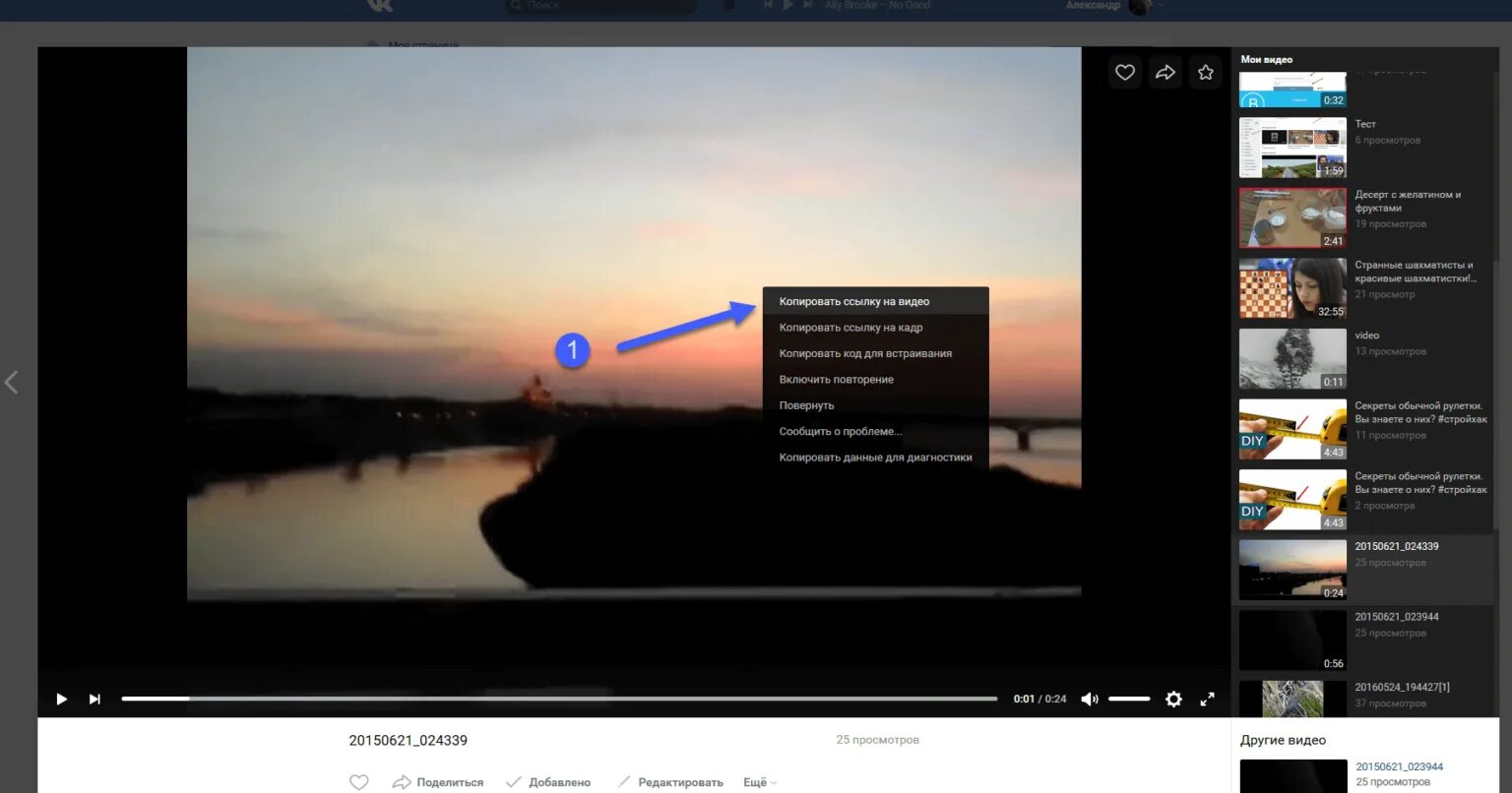Click Странные шахматисты и красивые шахматистки title
This screenshot has height=793, width=1512.
(1416, 272)
